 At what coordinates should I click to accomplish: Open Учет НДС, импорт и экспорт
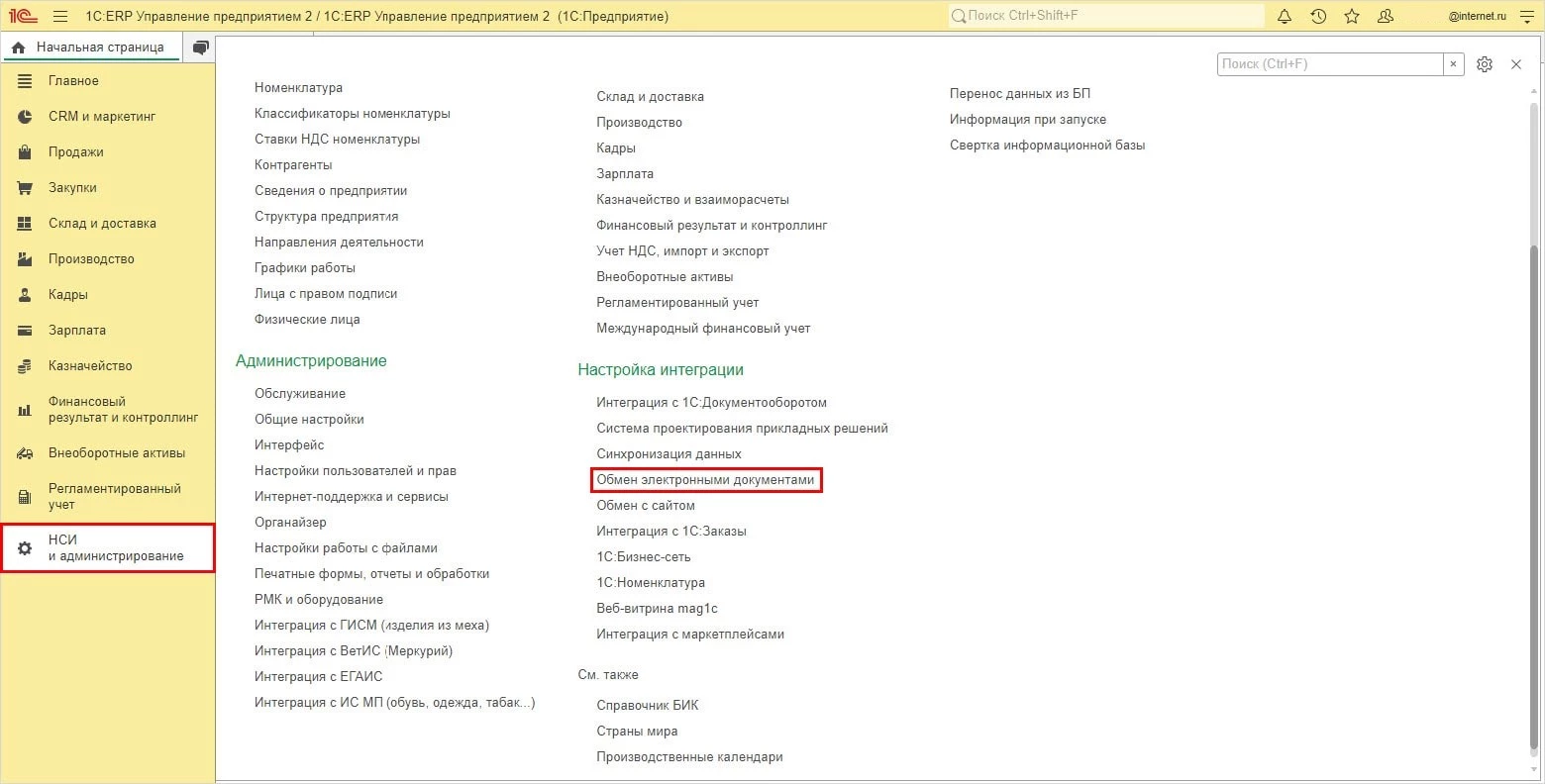(682, 251)
